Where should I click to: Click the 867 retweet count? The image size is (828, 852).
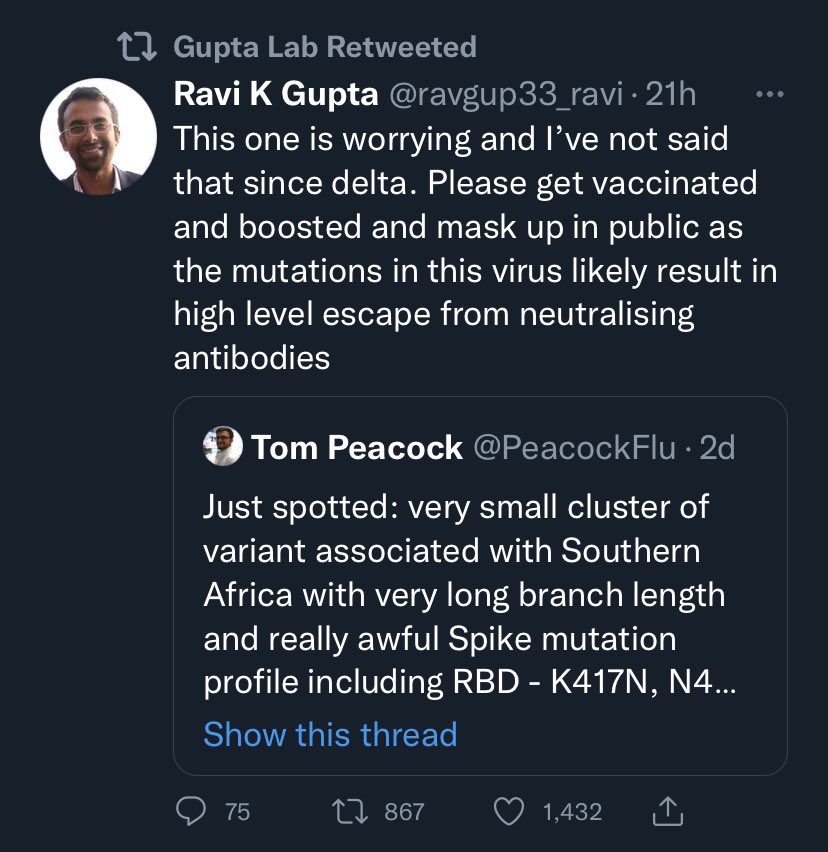pyautogui.click(x=404, y=811)
